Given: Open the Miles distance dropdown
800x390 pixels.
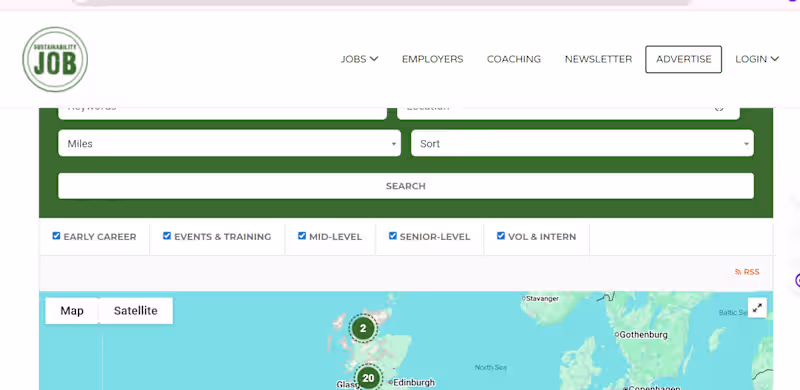Looking at the screenshot, I should pyautogui.click(x=230, y=143).
